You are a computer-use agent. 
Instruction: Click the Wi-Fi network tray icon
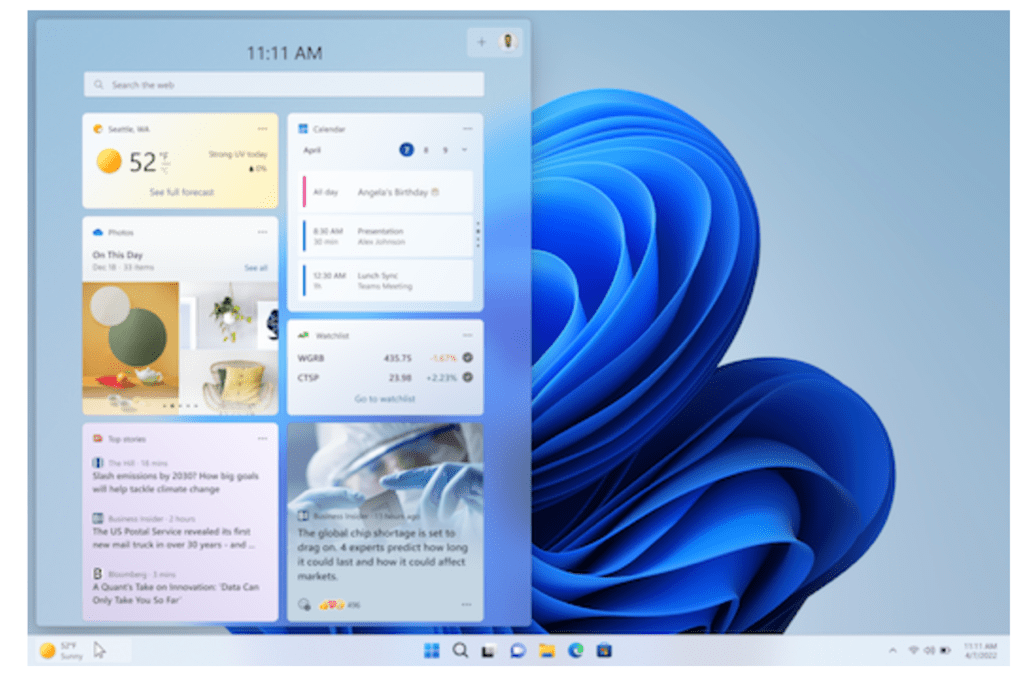click(913, 651)
